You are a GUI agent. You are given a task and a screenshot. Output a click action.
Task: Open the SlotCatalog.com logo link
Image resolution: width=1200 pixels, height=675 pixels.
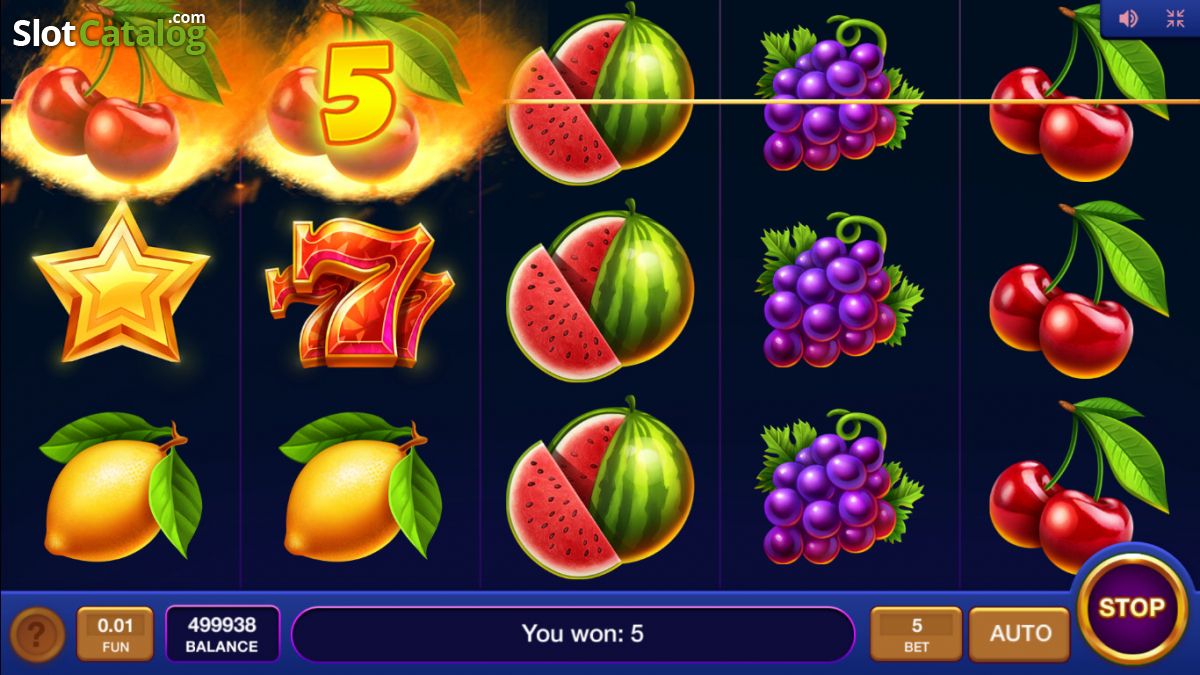click(108, 31)
